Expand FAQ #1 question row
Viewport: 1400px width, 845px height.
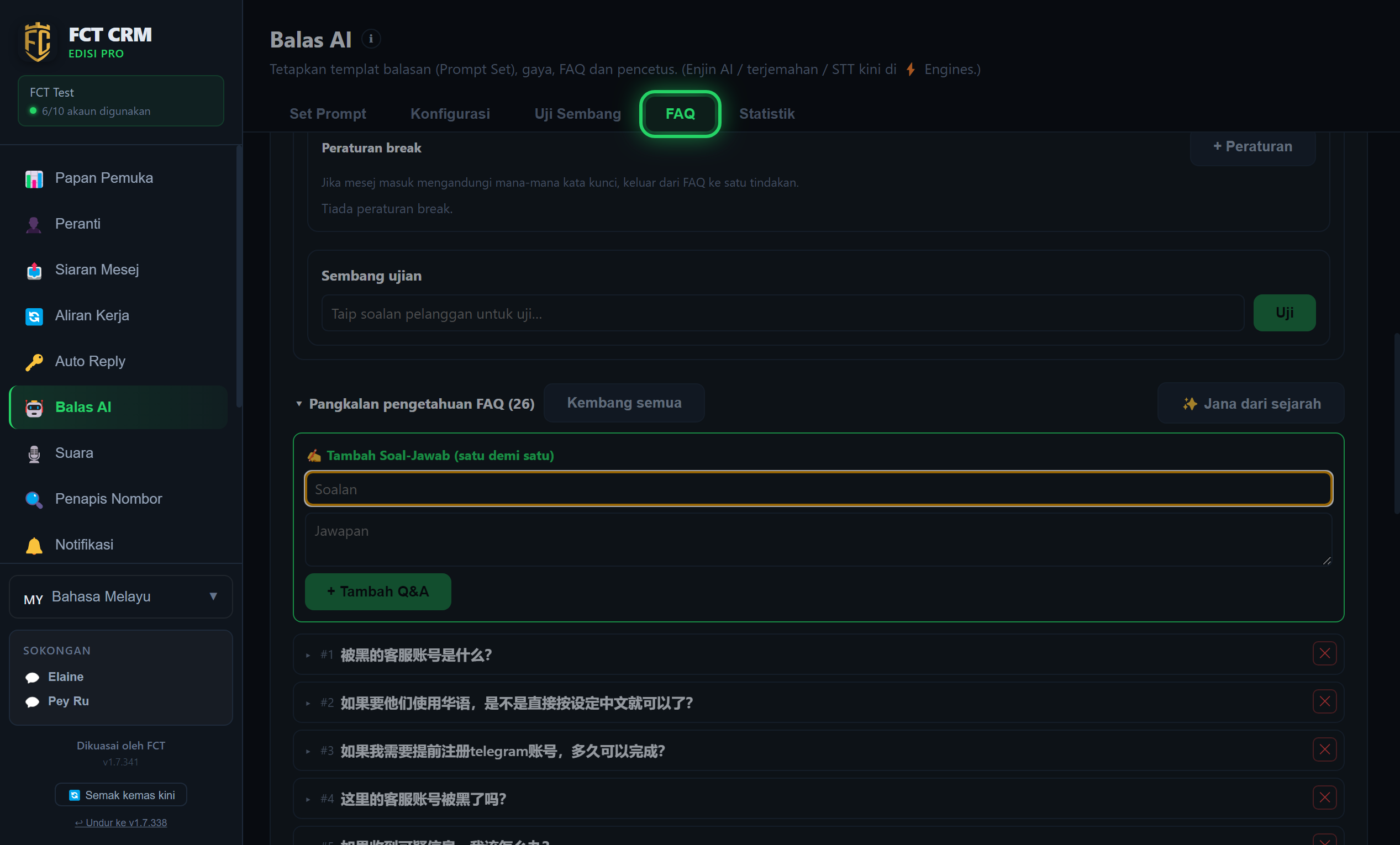click(x=818, y=654)
